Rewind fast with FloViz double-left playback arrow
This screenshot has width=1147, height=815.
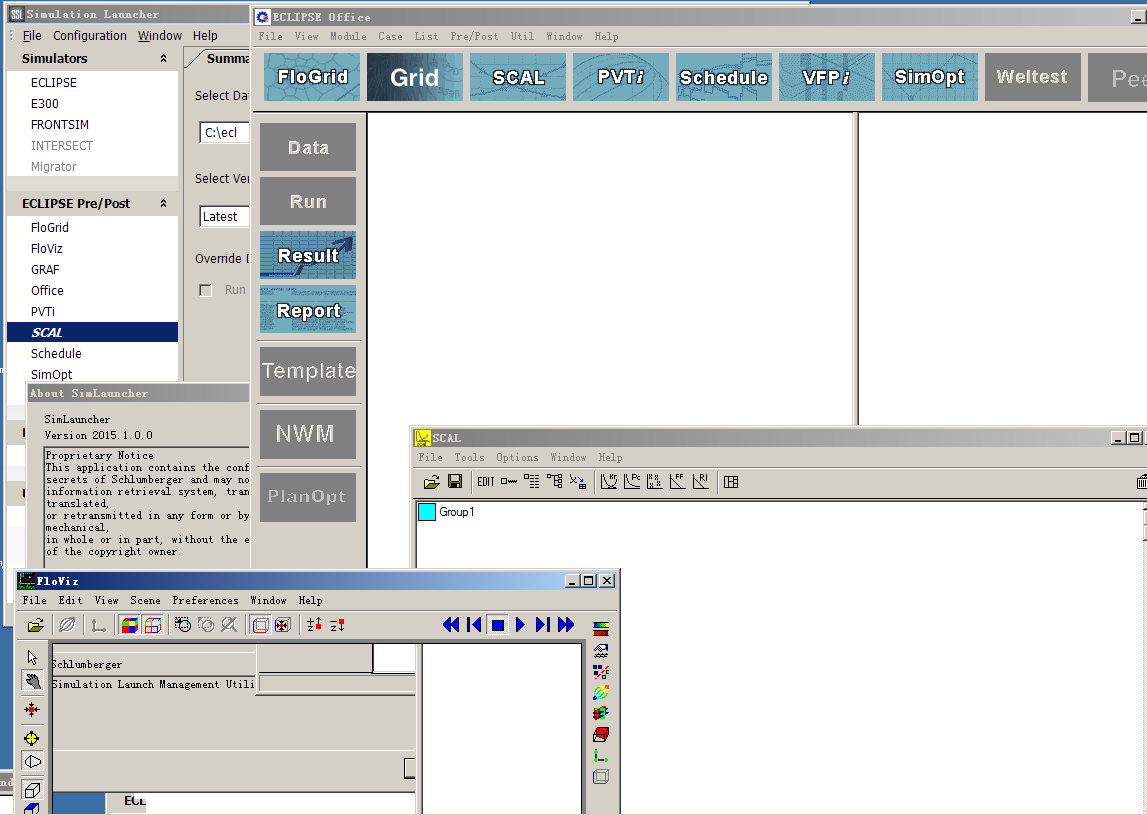451,625
